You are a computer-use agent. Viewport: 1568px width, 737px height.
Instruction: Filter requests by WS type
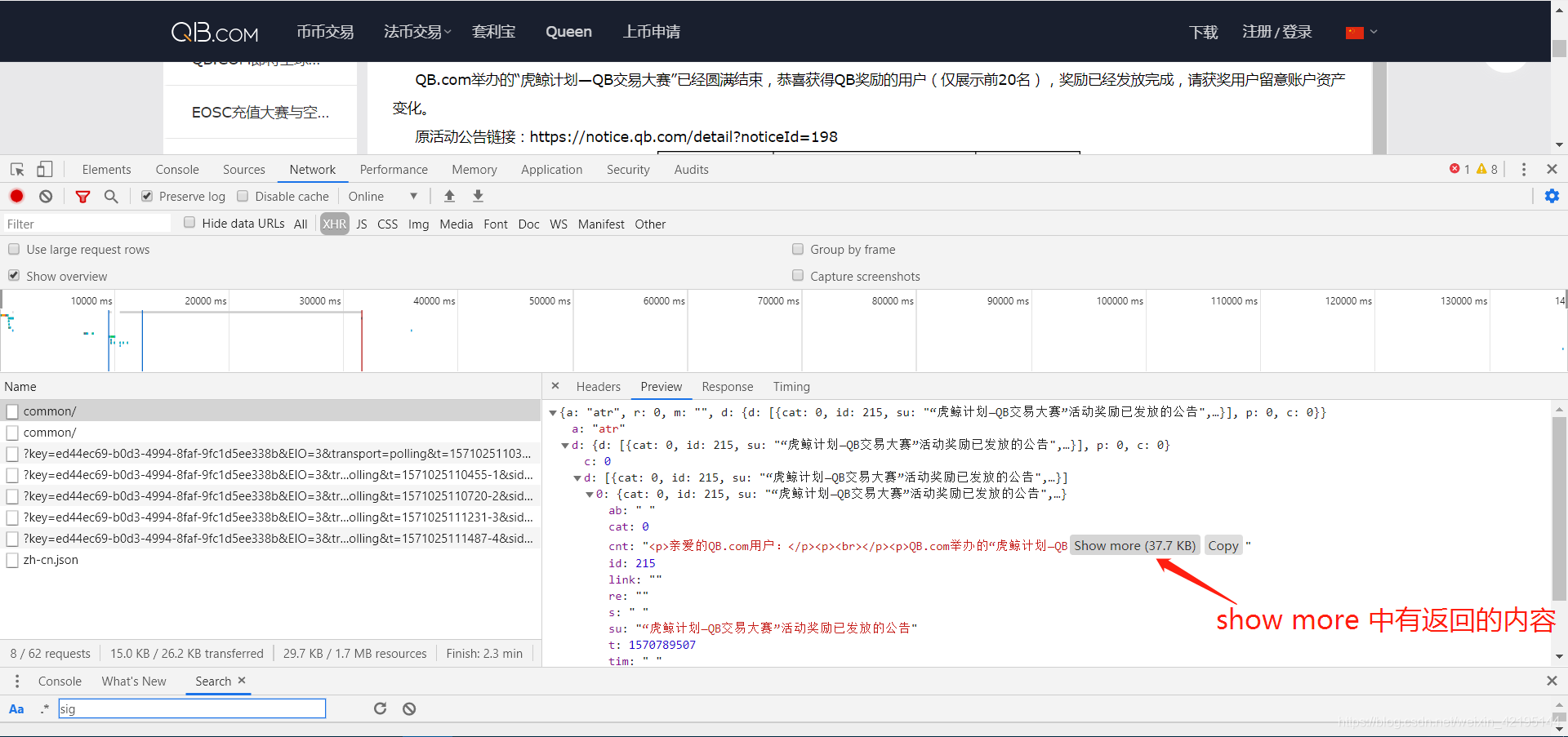point(559,224)
